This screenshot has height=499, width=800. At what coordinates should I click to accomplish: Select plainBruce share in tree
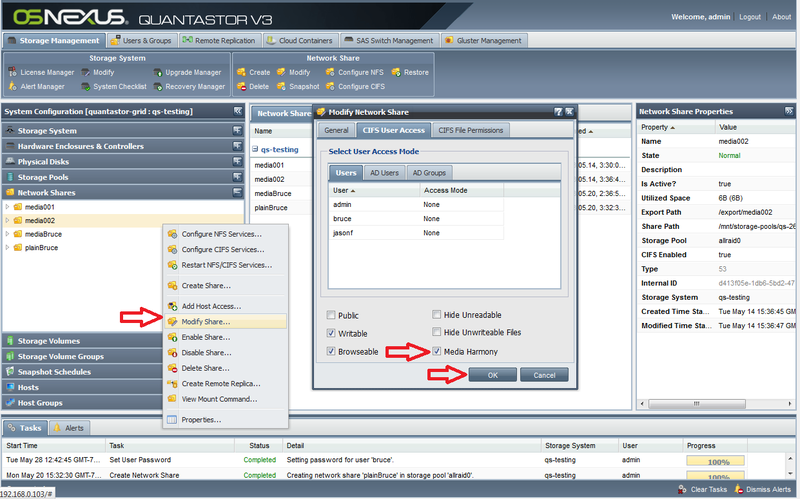tap(41, 248)
